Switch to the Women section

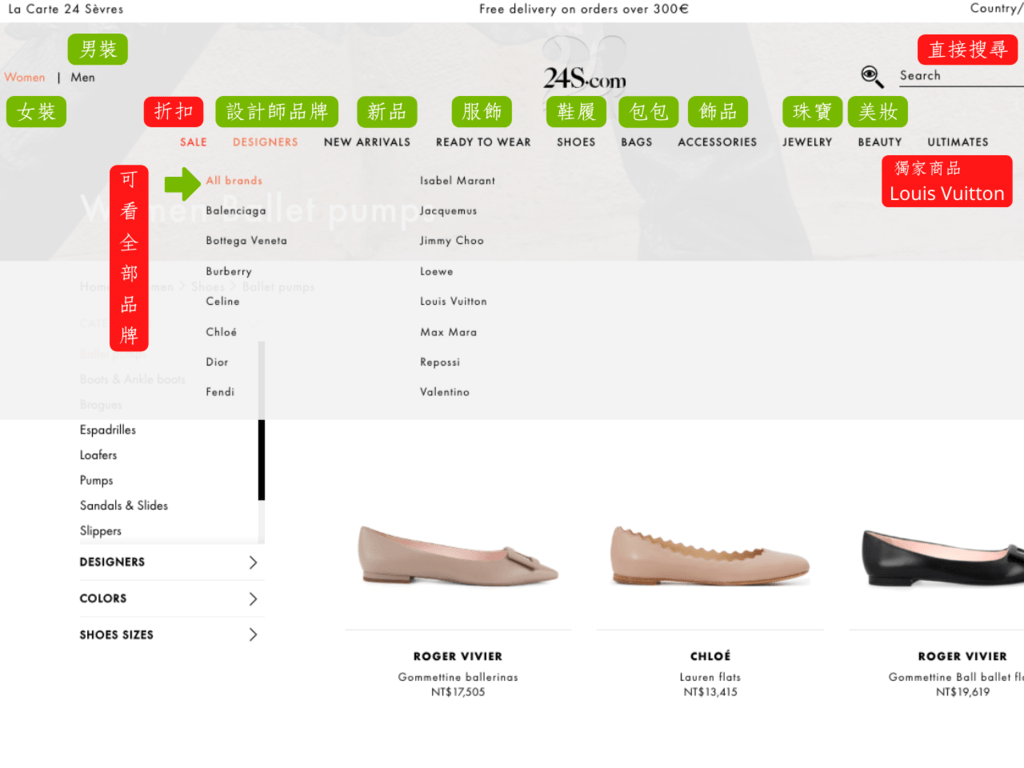[x=25, y=77]
